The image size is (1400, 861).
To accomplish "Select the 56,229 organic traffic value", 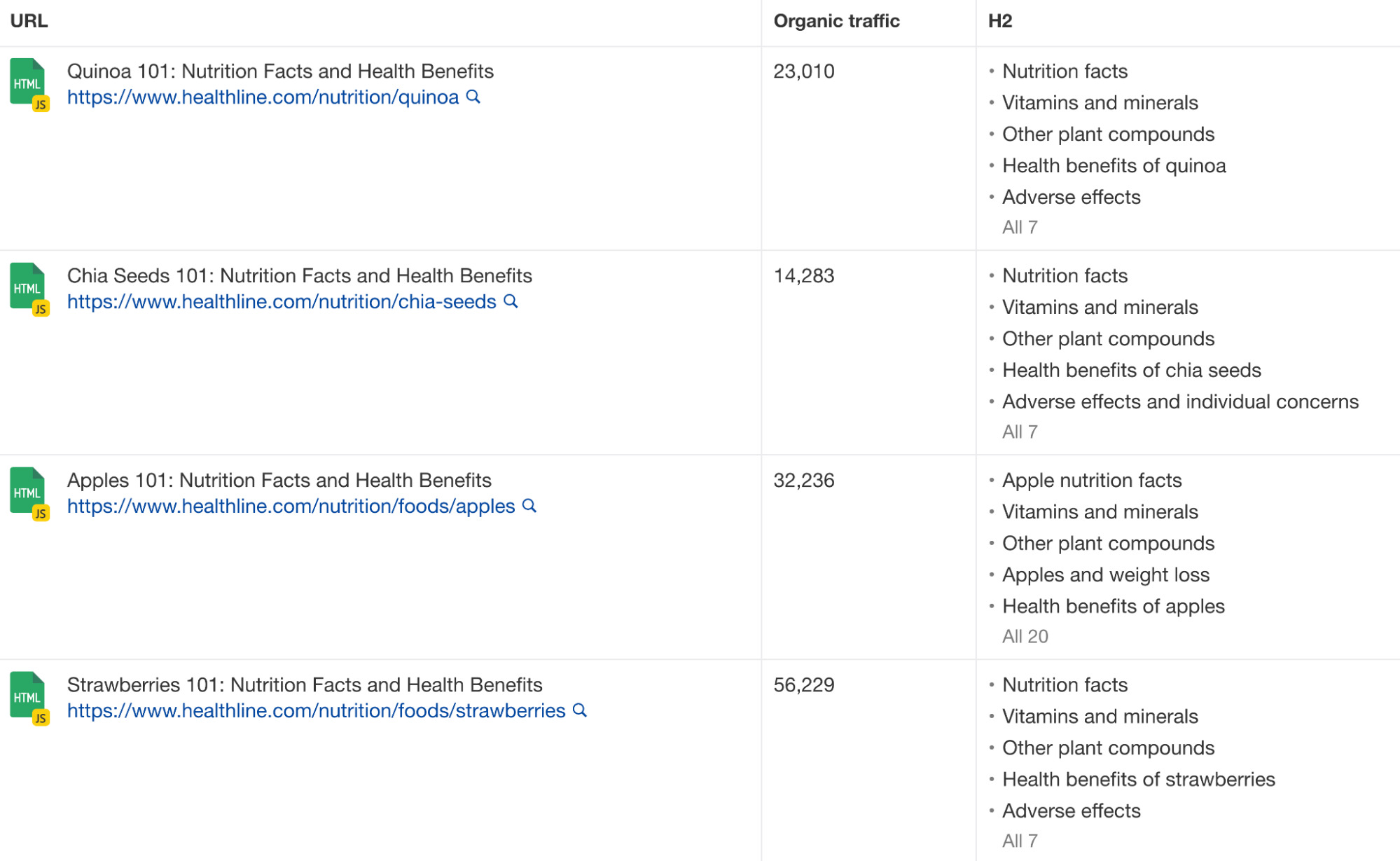I will (803, 684).
